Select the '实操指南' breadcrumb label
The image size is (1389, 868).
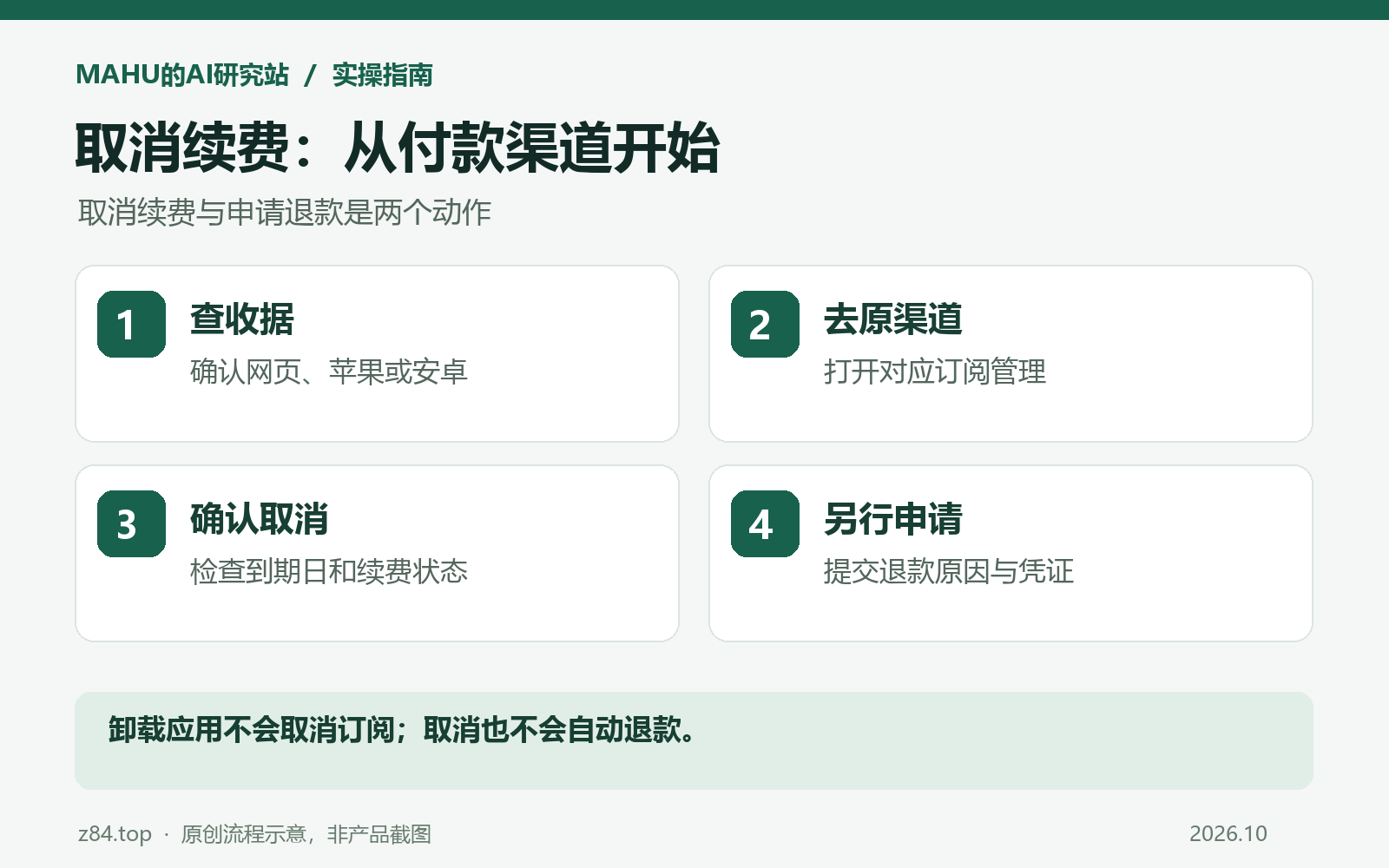click(383, 75)
